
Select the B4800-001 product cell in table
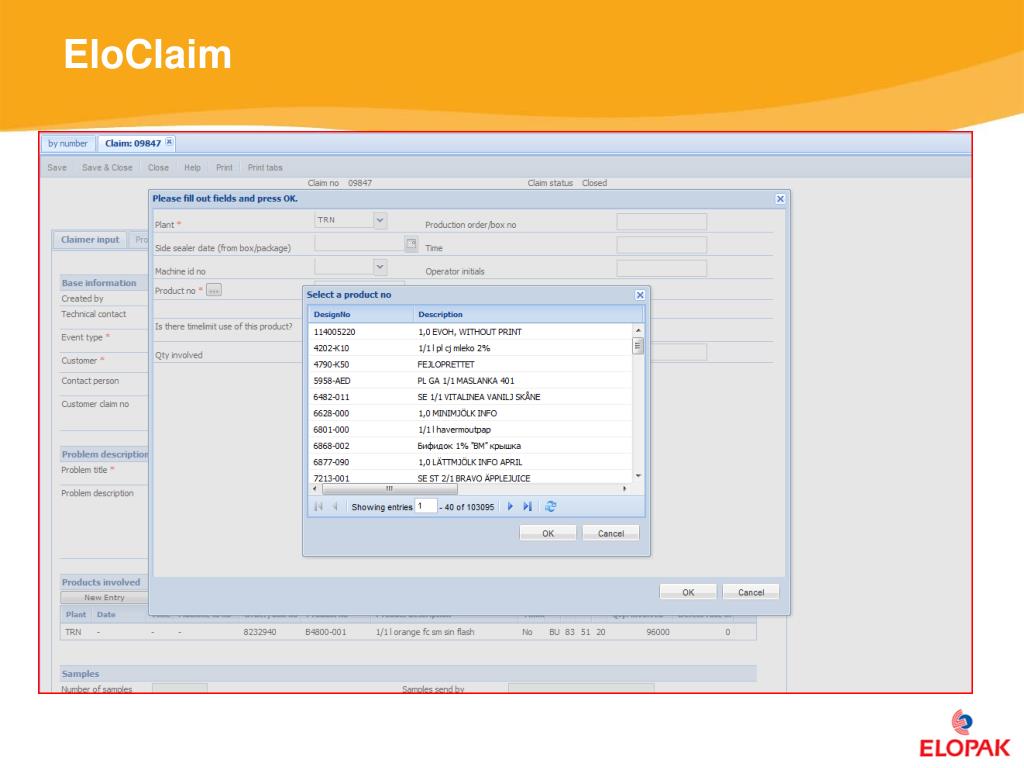[326, 632]
